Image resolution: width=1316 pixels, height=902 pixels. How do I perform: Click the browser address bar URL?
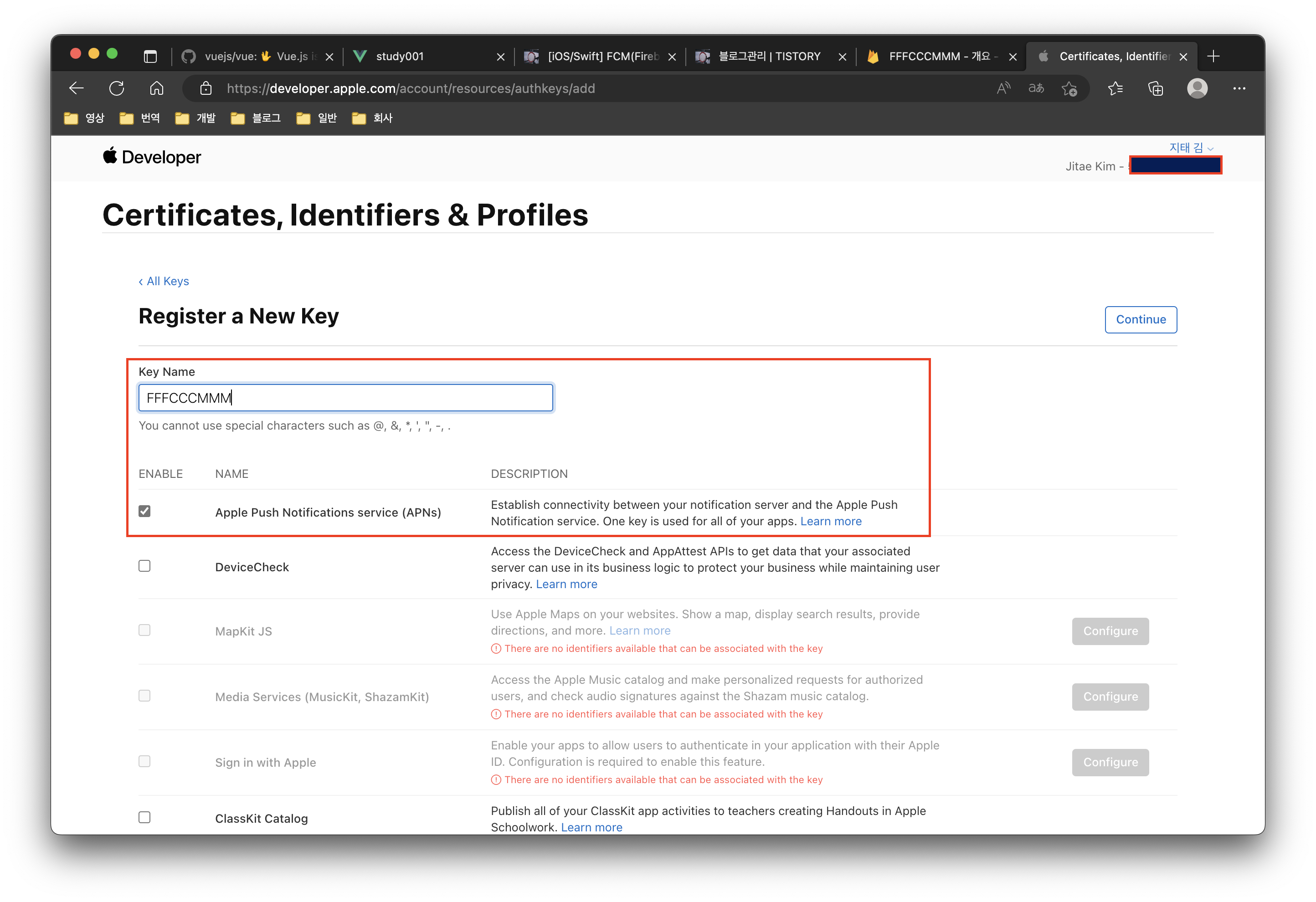411,88
